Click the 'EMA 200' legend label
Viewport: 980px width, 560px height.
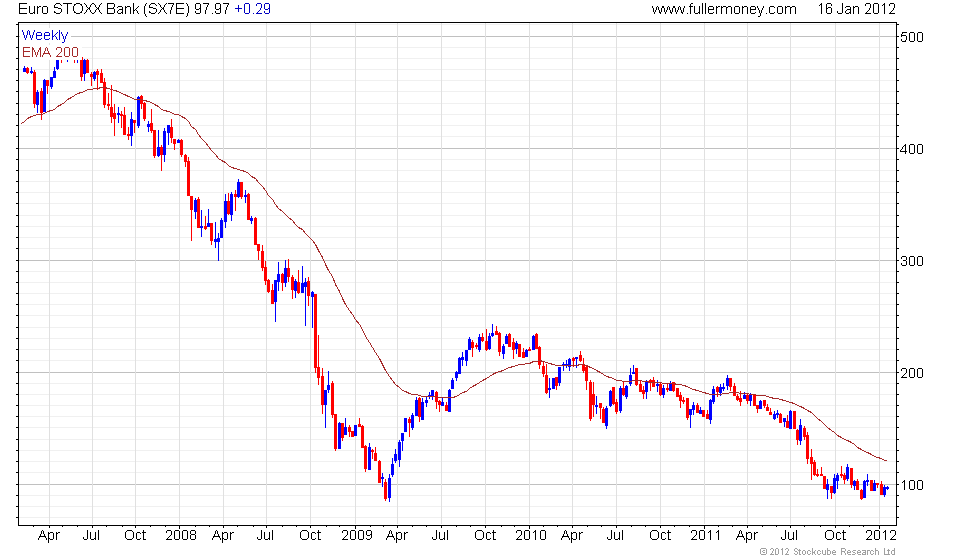[x=51, y=52]
